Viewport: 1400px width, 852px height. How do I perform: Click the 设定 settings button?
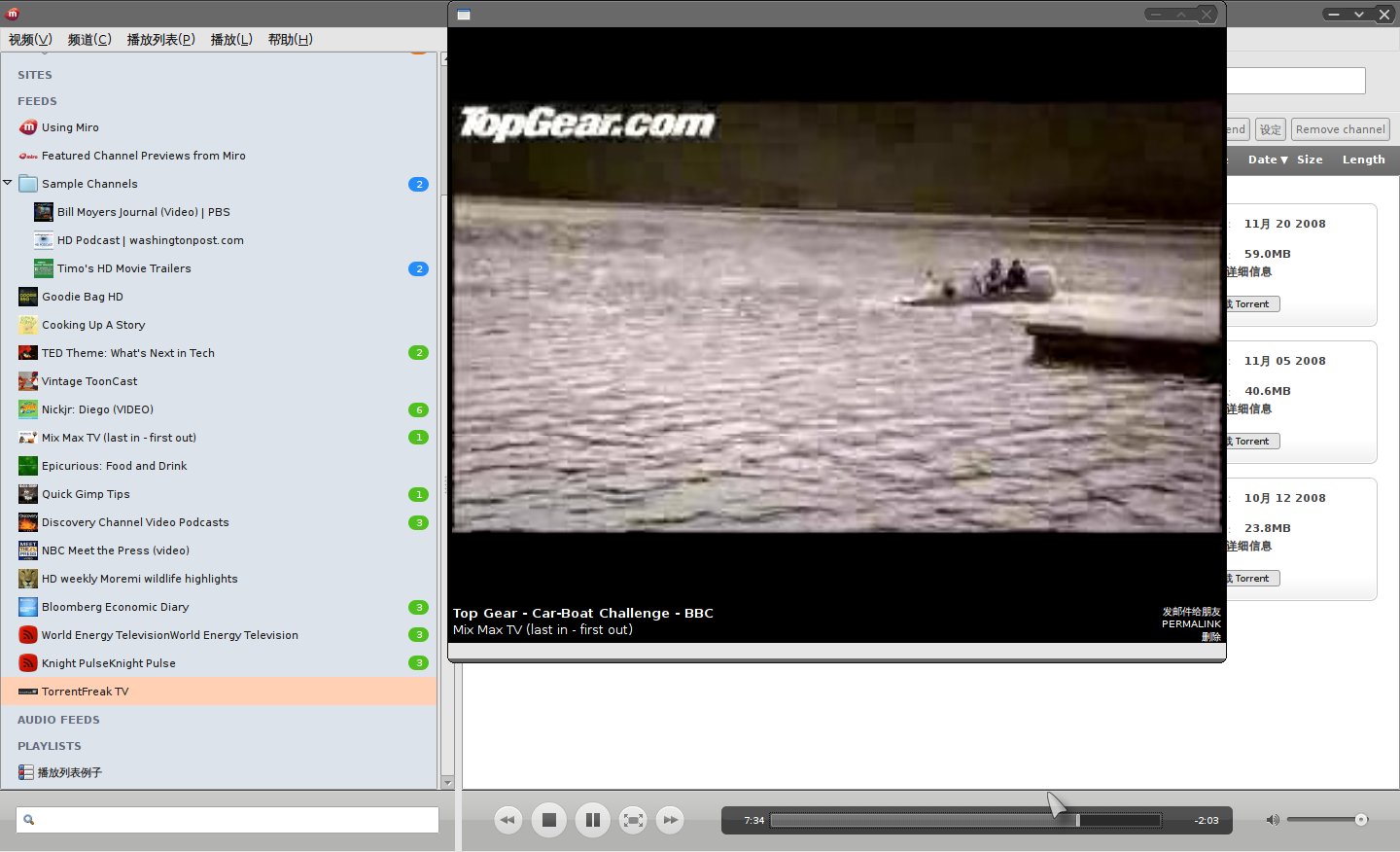tap(1270, 129)
